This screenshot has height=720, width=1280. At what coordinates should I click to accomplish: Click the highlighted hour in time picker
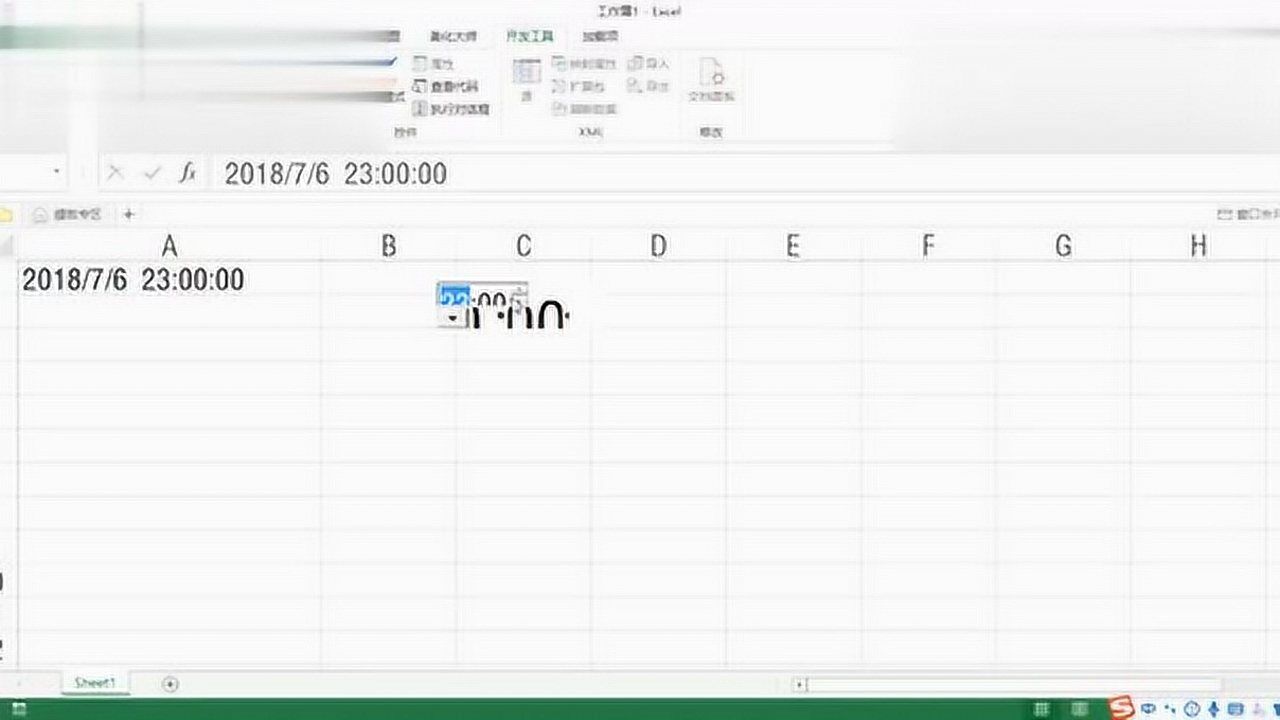[x=455, y=297]
